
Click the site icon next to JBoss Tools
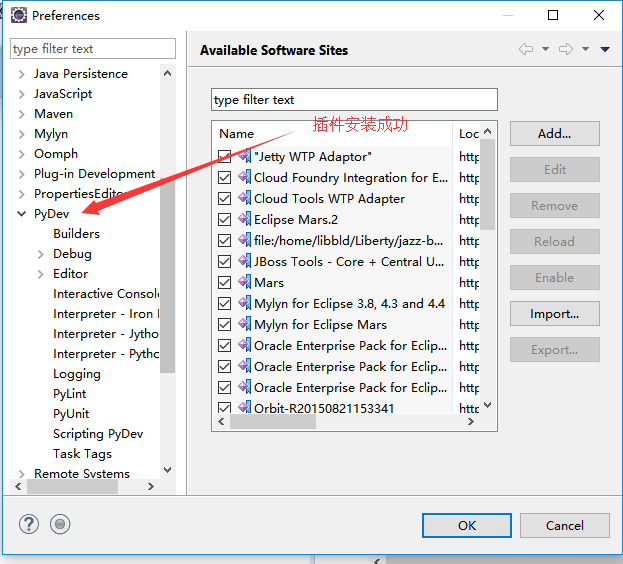[244, 261]
